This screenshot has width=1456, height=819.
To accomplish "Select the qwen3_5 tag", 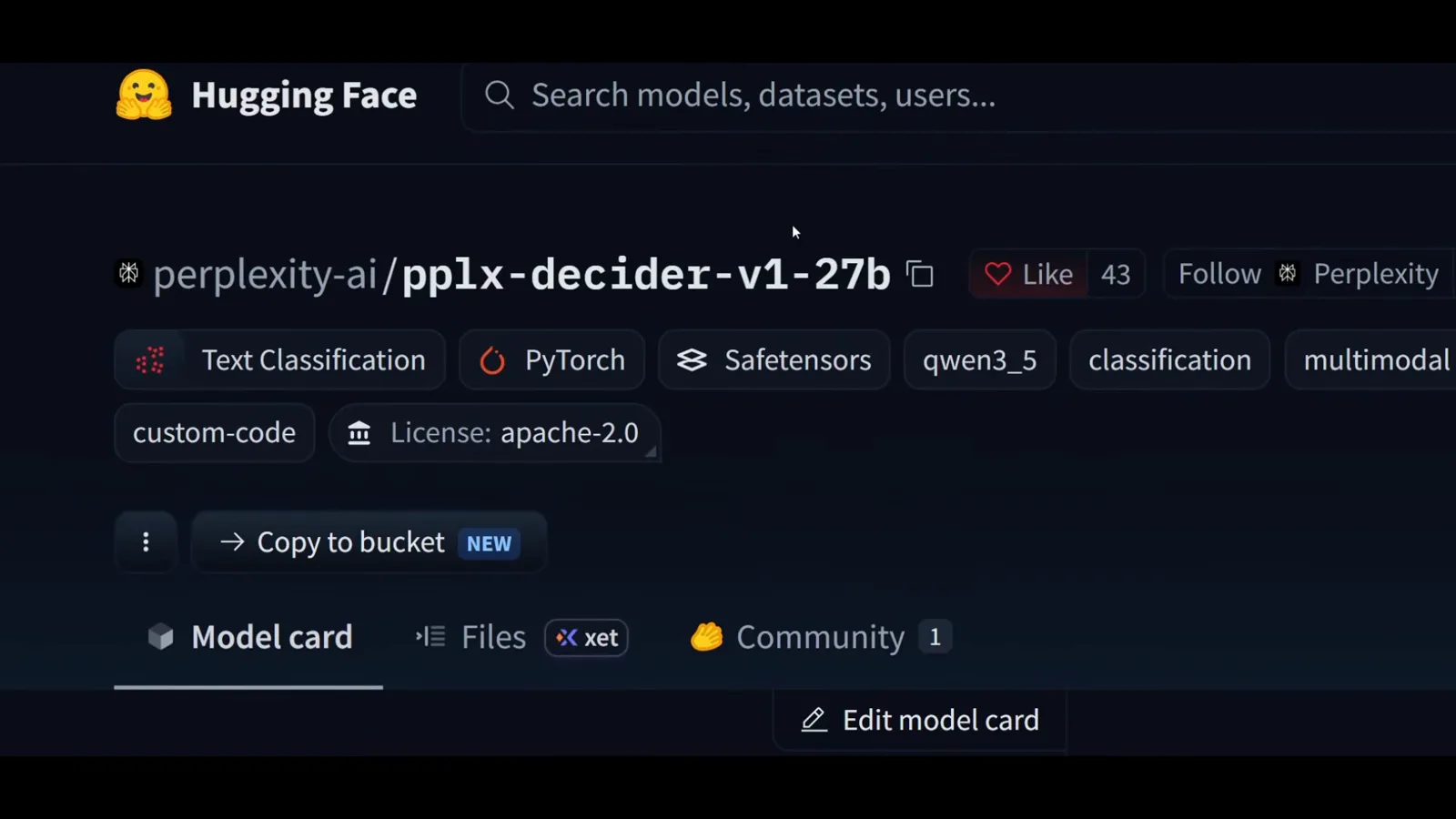I will tap(980, 360).
